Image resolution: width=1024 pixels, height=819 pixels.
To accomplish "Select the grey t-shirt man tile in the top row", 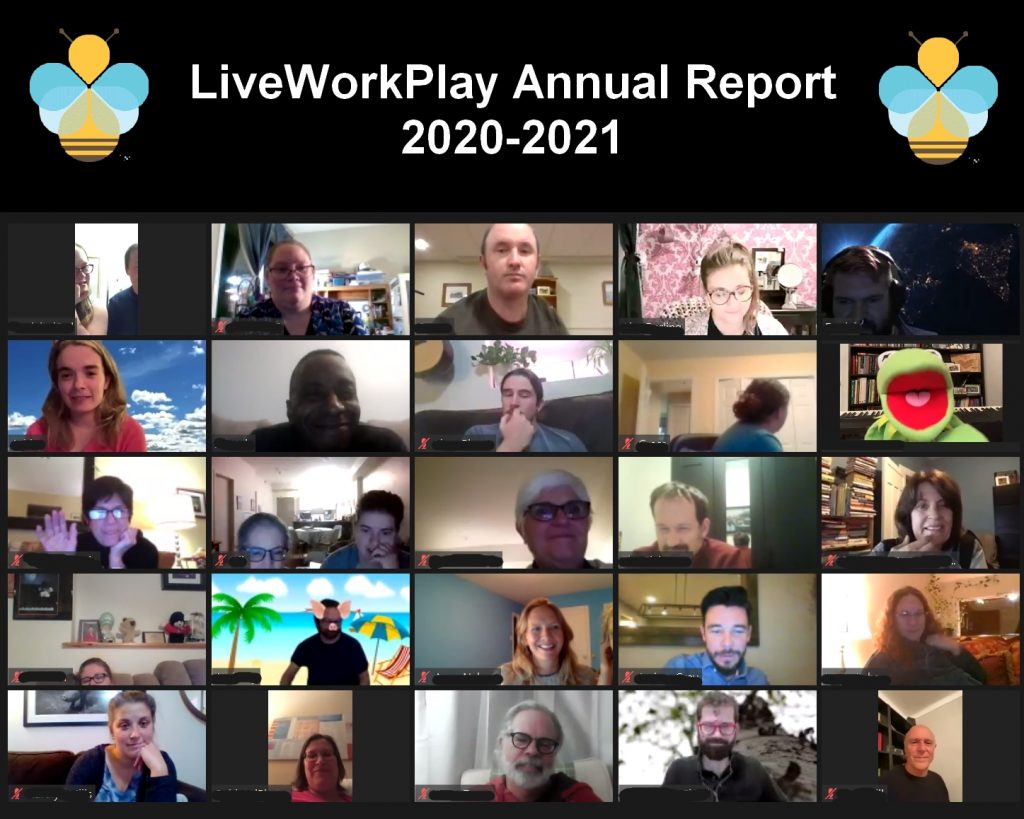I will point(513,280).
